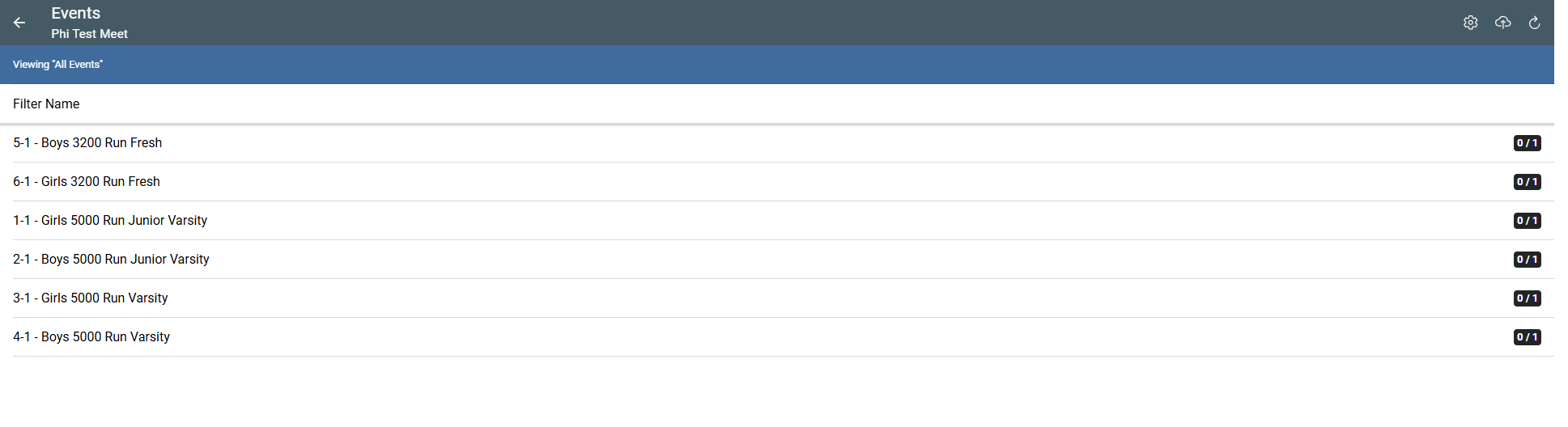The image size is (1568, 427).
Task: Click 0/1 badge for Girls 5000 Run Varsity
Action: (1527, 298)
